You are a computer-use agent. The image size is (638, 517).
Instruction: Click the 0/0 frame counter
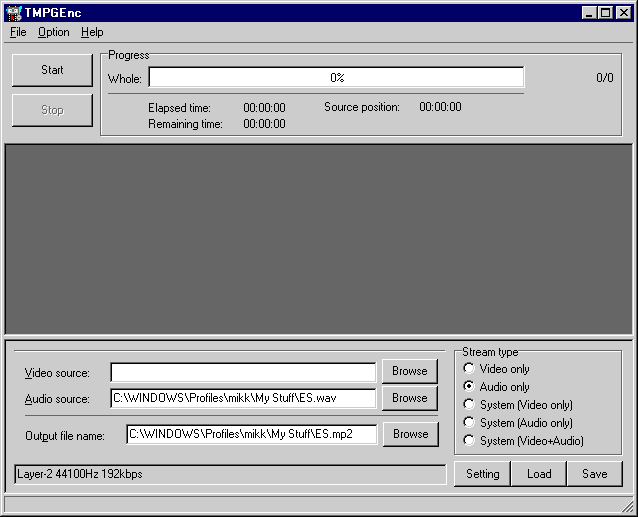tap(605, 78)
